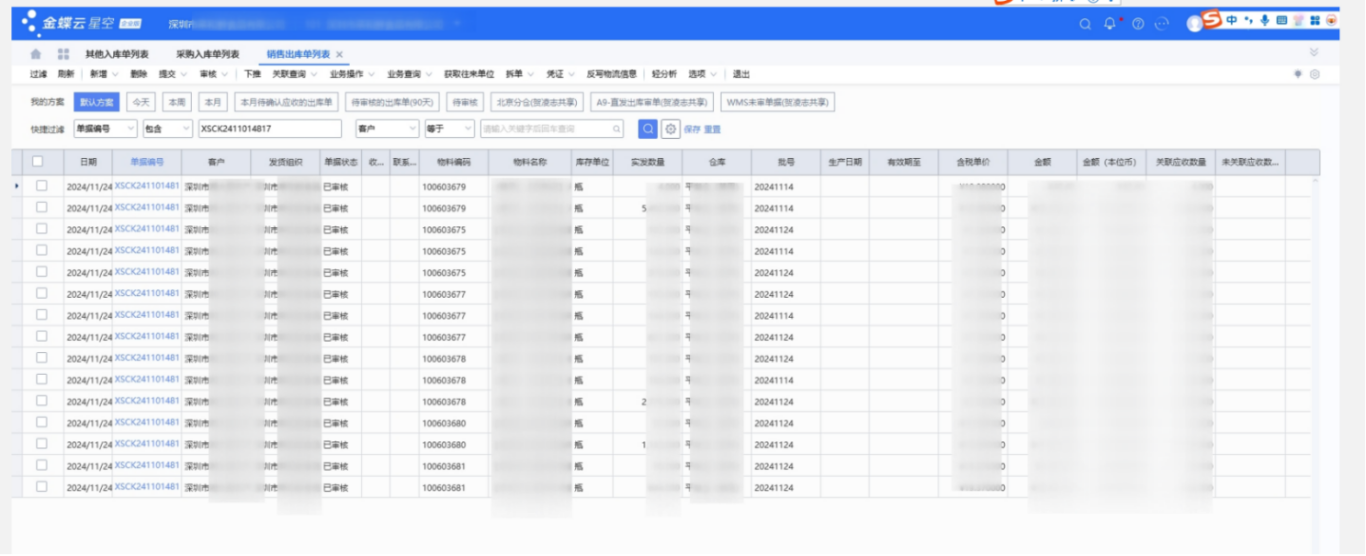Open the 选项 dropdown
Image resolution: width=1366 pixels, height=556 pixels.
pos(701,74)
